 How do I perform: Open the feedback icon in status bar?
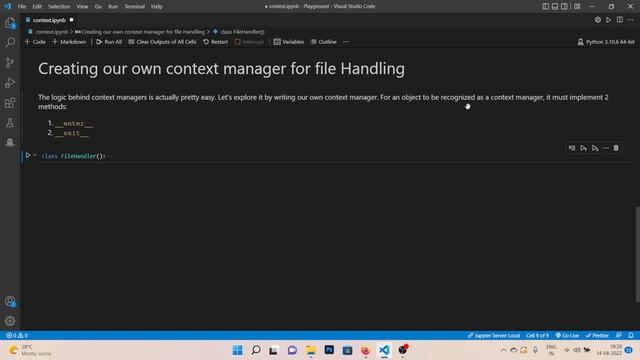(619, 336)
